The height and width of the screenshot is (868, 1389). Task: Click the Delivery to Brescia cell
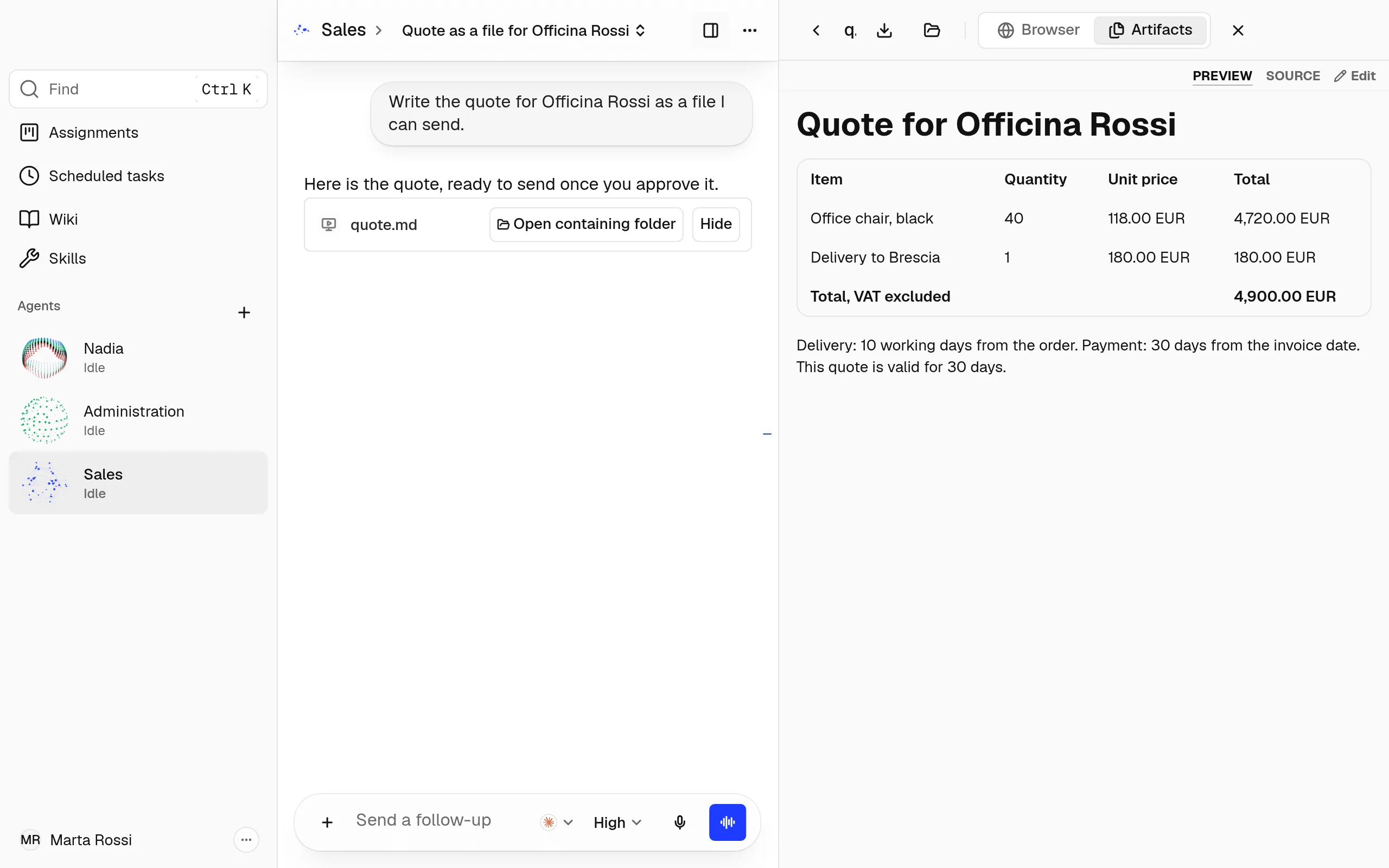pos(875,257)
